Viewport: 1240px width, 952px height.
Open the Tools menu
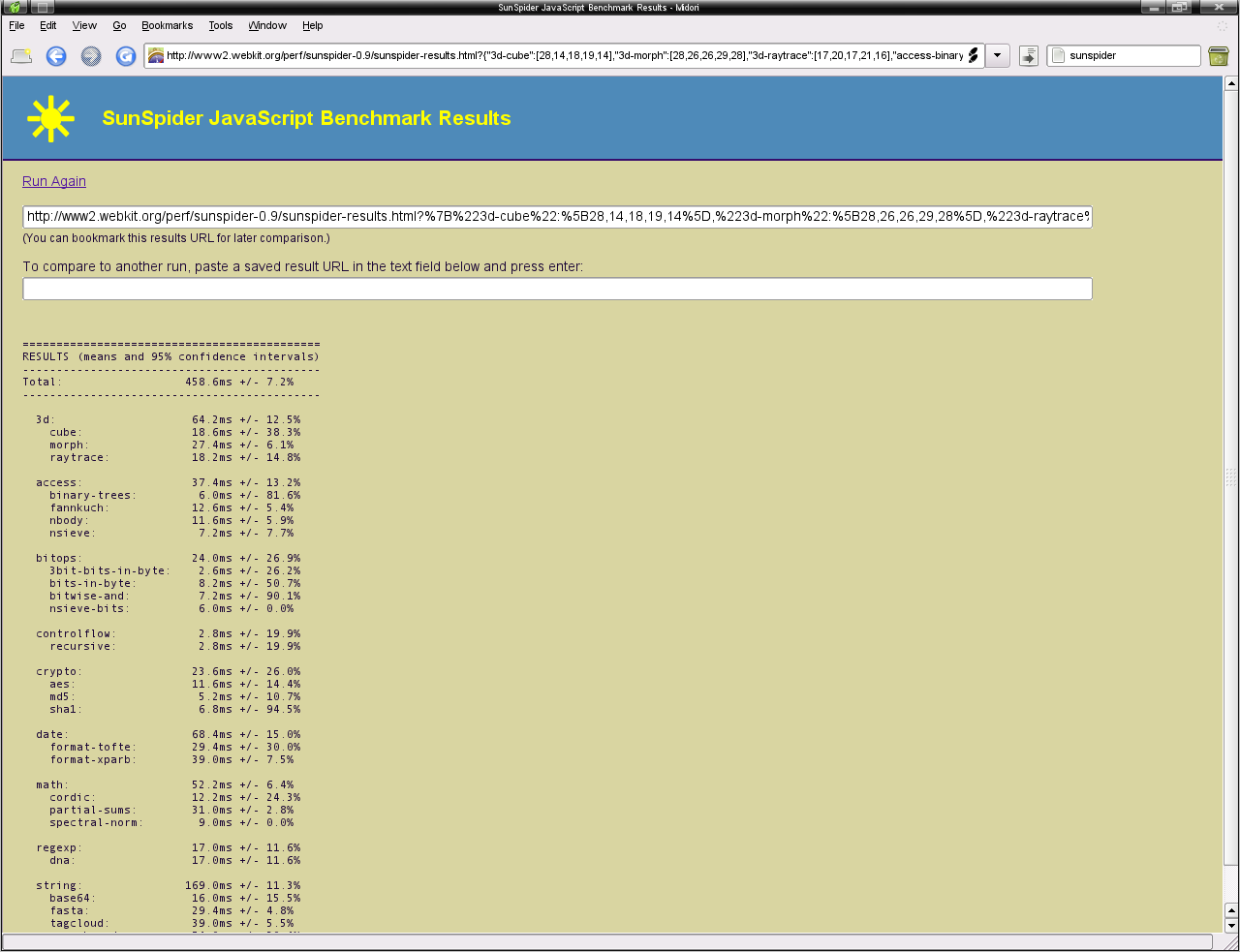point(221,25)
